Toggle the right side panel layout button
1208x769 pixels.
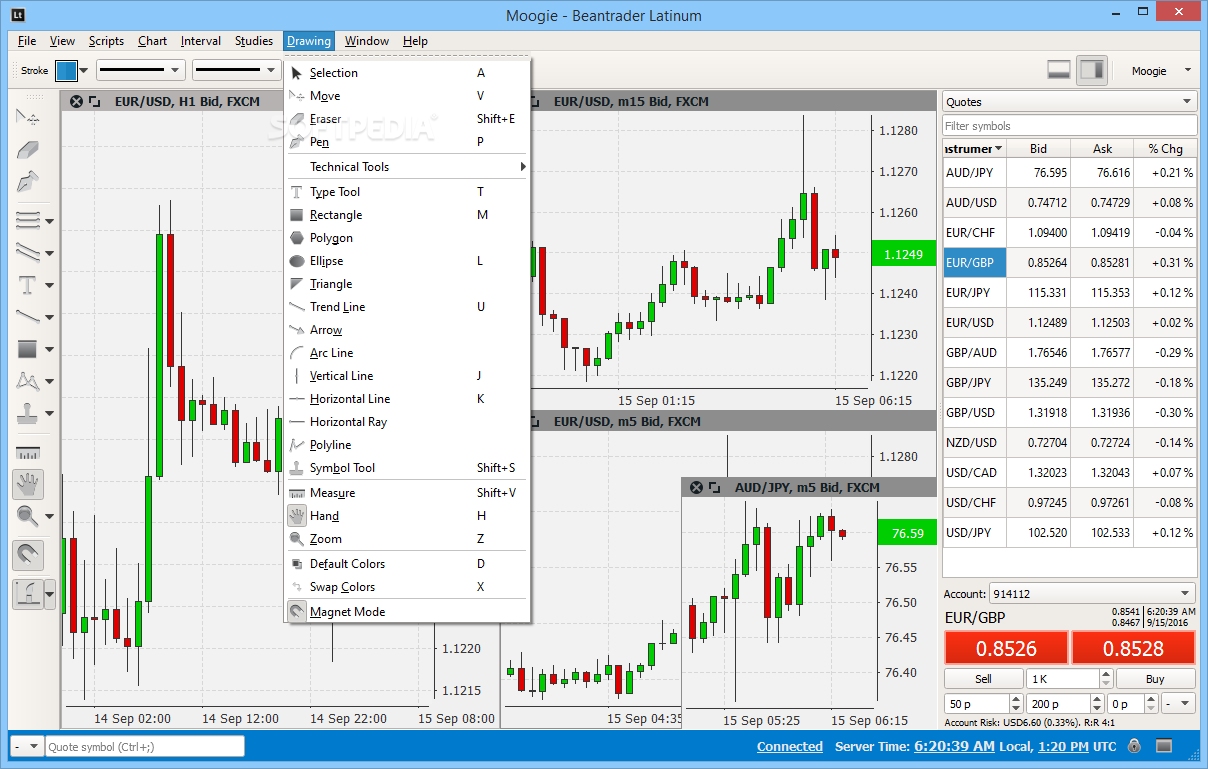pos(1092,70)
